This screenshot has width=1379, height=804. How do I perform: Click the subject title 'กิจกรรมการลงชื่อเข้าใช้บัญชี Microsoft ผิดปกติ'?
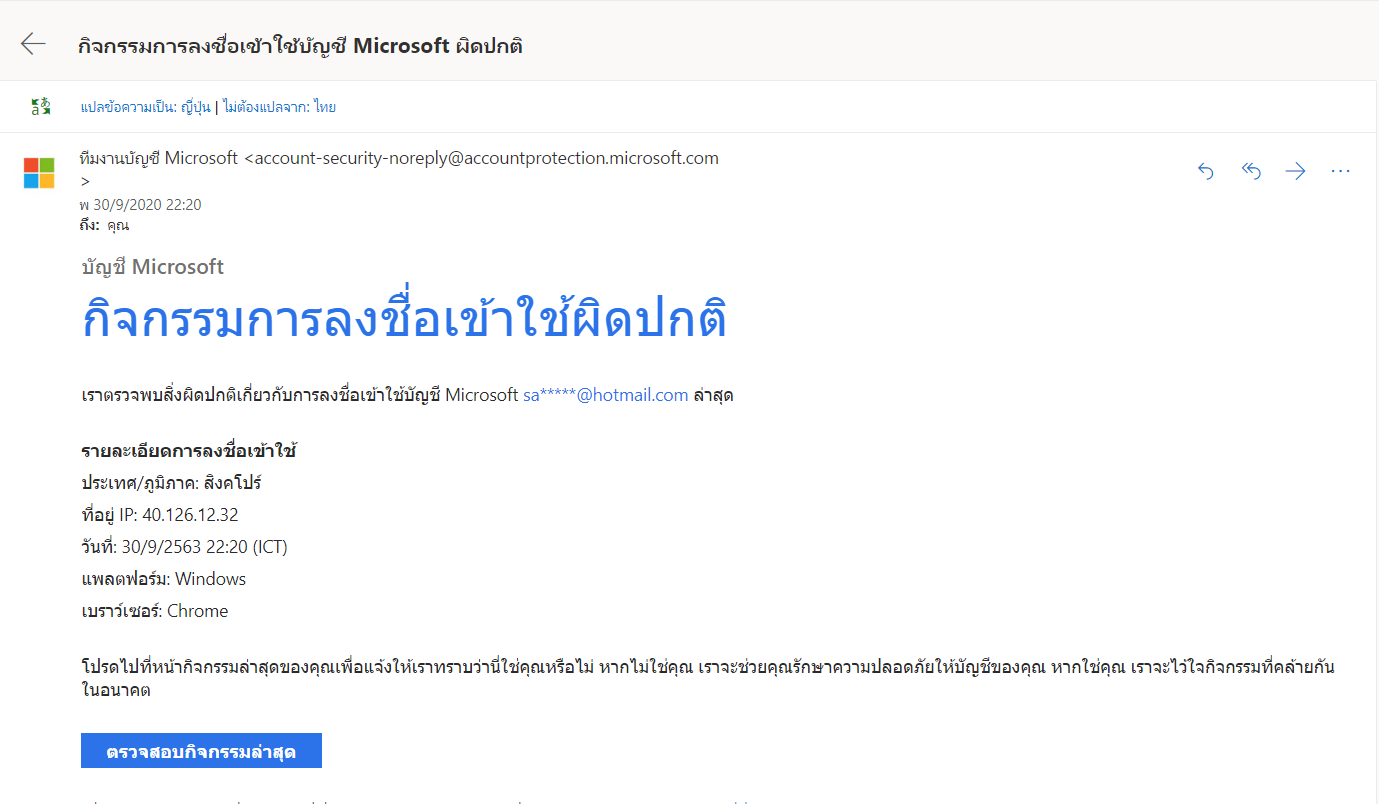(x=301, y=46)
